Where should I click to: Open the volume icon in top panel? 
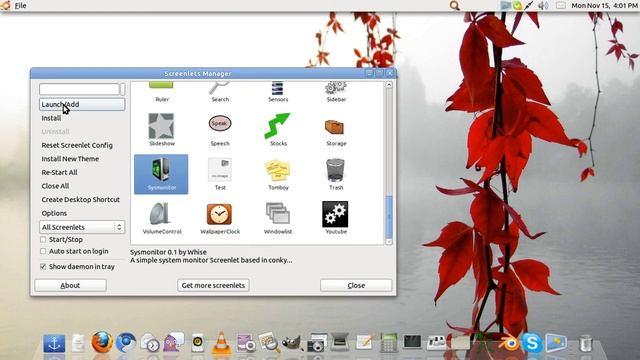[x=543, y=5]
